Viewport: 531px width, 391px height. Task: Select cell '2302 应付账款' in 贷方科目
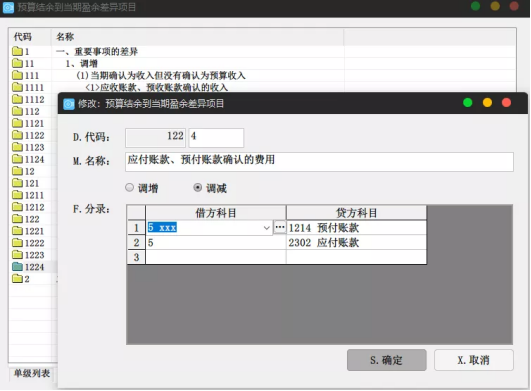356,242
